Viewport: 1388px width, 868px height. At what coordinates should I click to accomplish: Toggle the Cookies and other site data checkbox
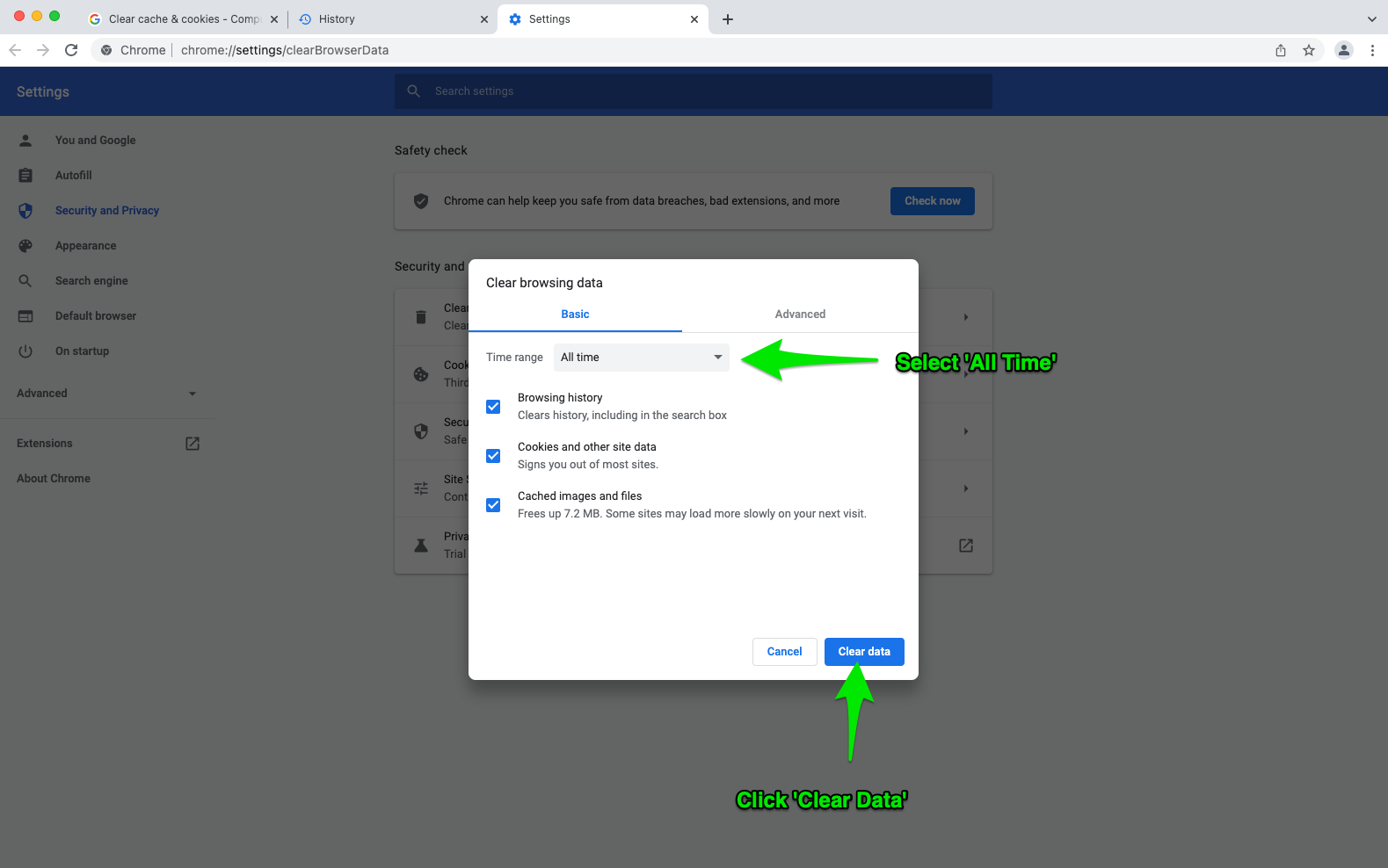493,456
